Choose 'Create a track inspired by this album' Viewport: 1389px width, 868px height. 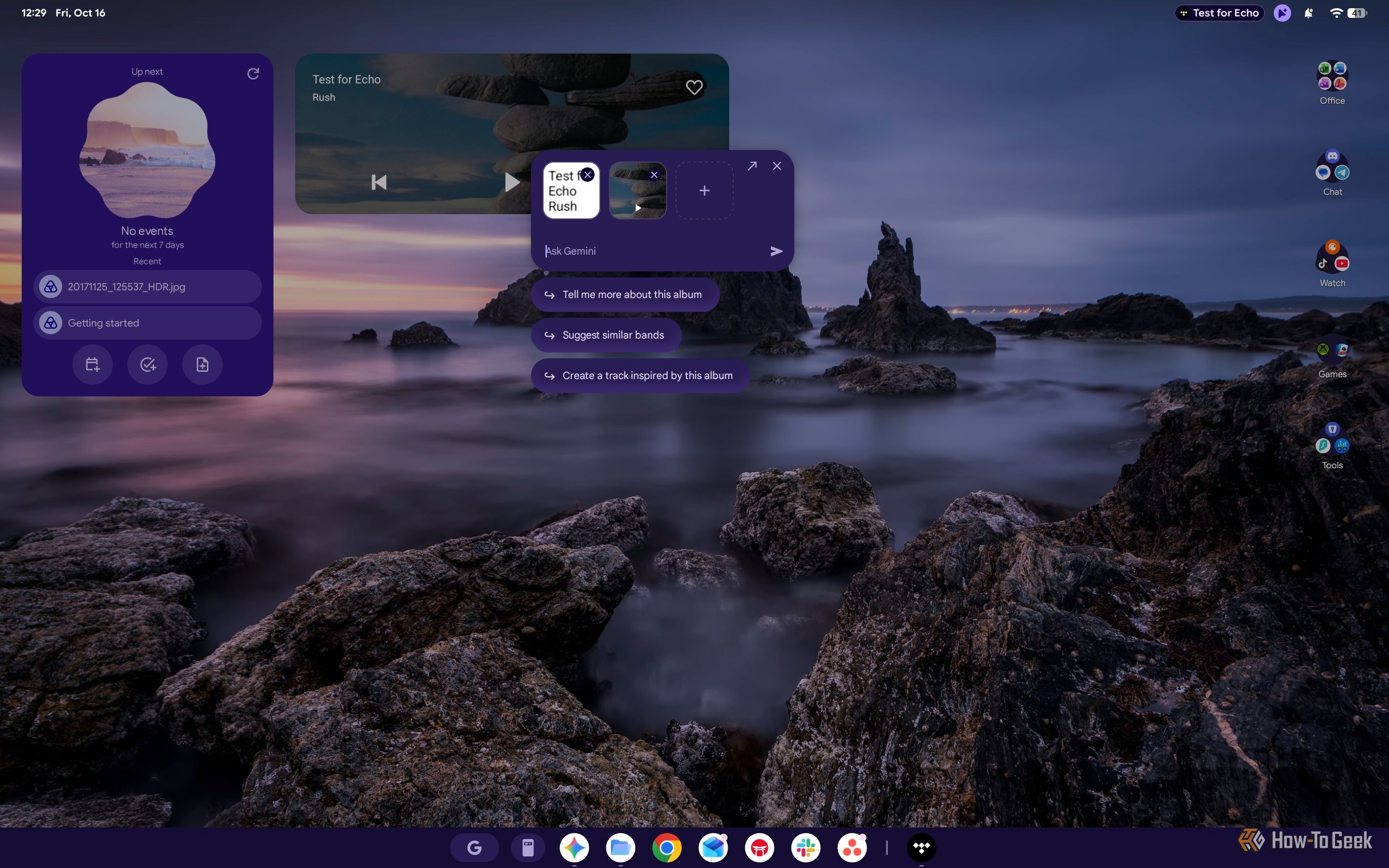click(x=640, y=376)
